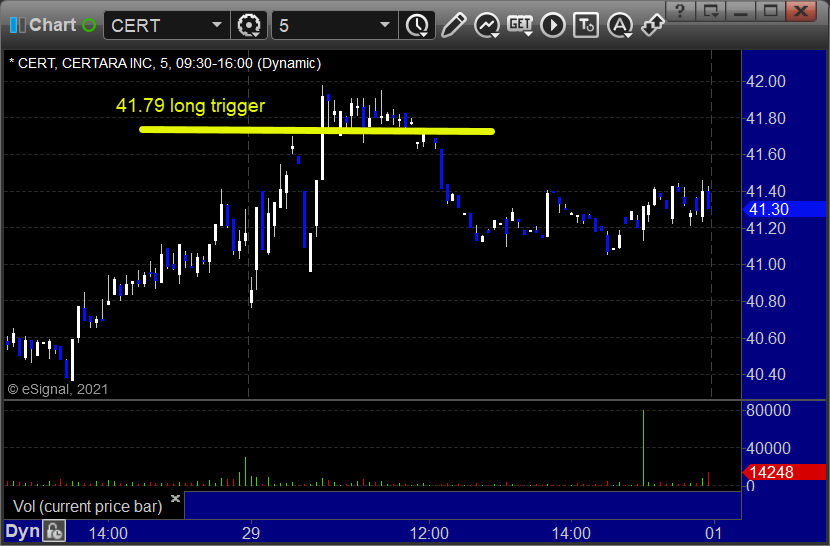
Task: Click the 14248 current volume marker
Action: coord(784,472)
